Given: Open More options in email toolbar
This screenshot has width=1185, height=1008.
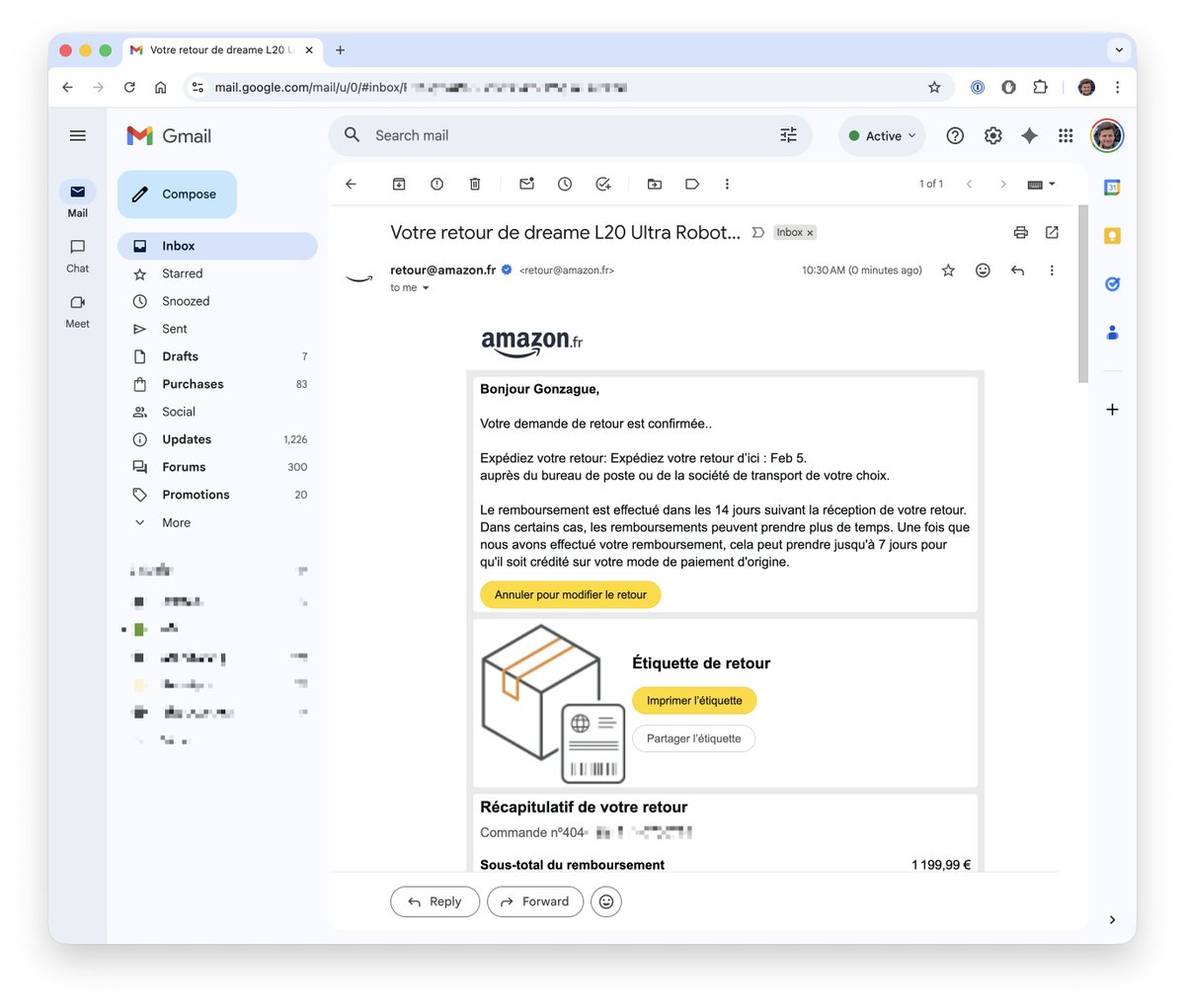Looking at the screenshot, I should (x=727, y=184).
